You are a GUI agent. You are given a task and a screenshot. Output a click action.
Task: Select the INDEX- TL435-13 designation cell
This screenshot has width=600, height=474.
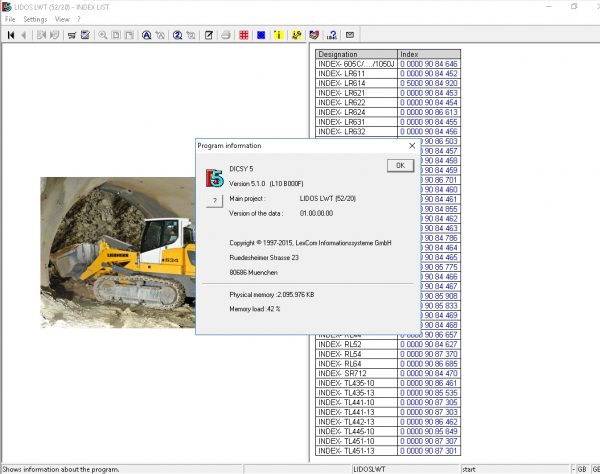tap(357, 393)
